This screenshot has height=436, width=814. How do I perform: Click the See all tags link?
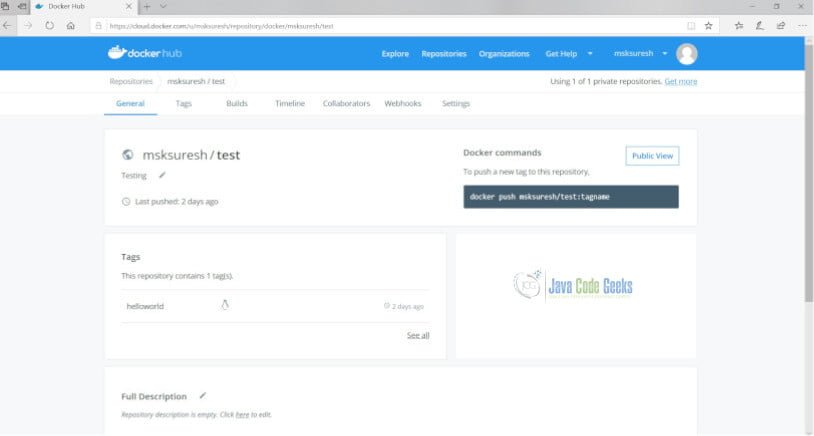coord(418,335)
